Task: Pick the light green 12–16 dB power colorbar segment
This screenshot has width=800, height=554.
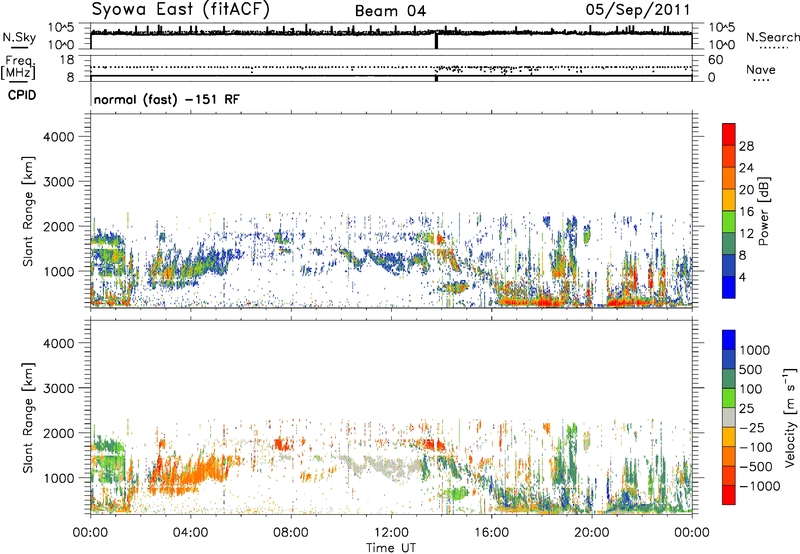Action: (x=729, y=221)
